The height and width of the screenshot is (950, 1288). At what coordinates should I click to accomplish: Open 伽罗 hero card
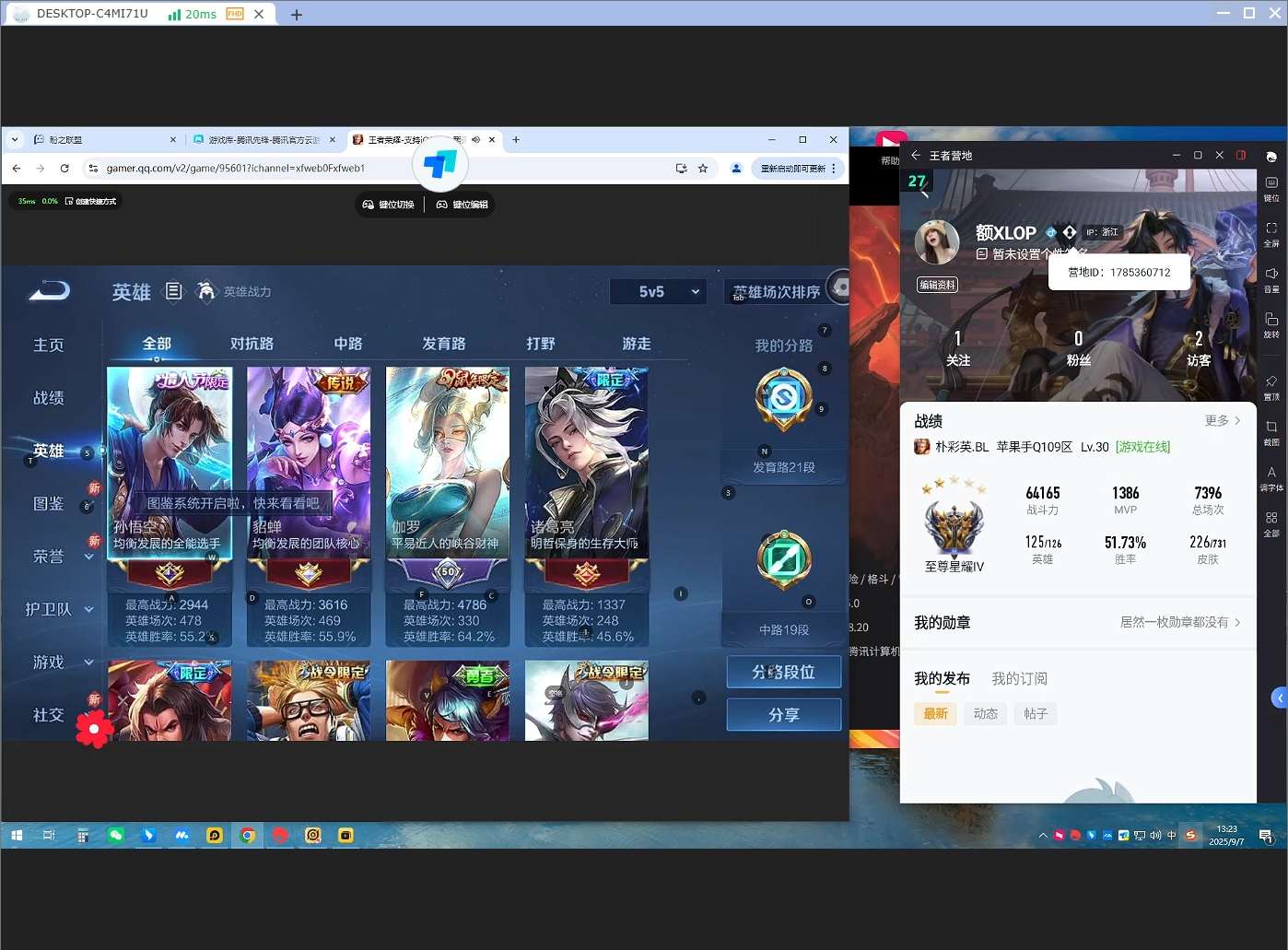tap(448, 506)
